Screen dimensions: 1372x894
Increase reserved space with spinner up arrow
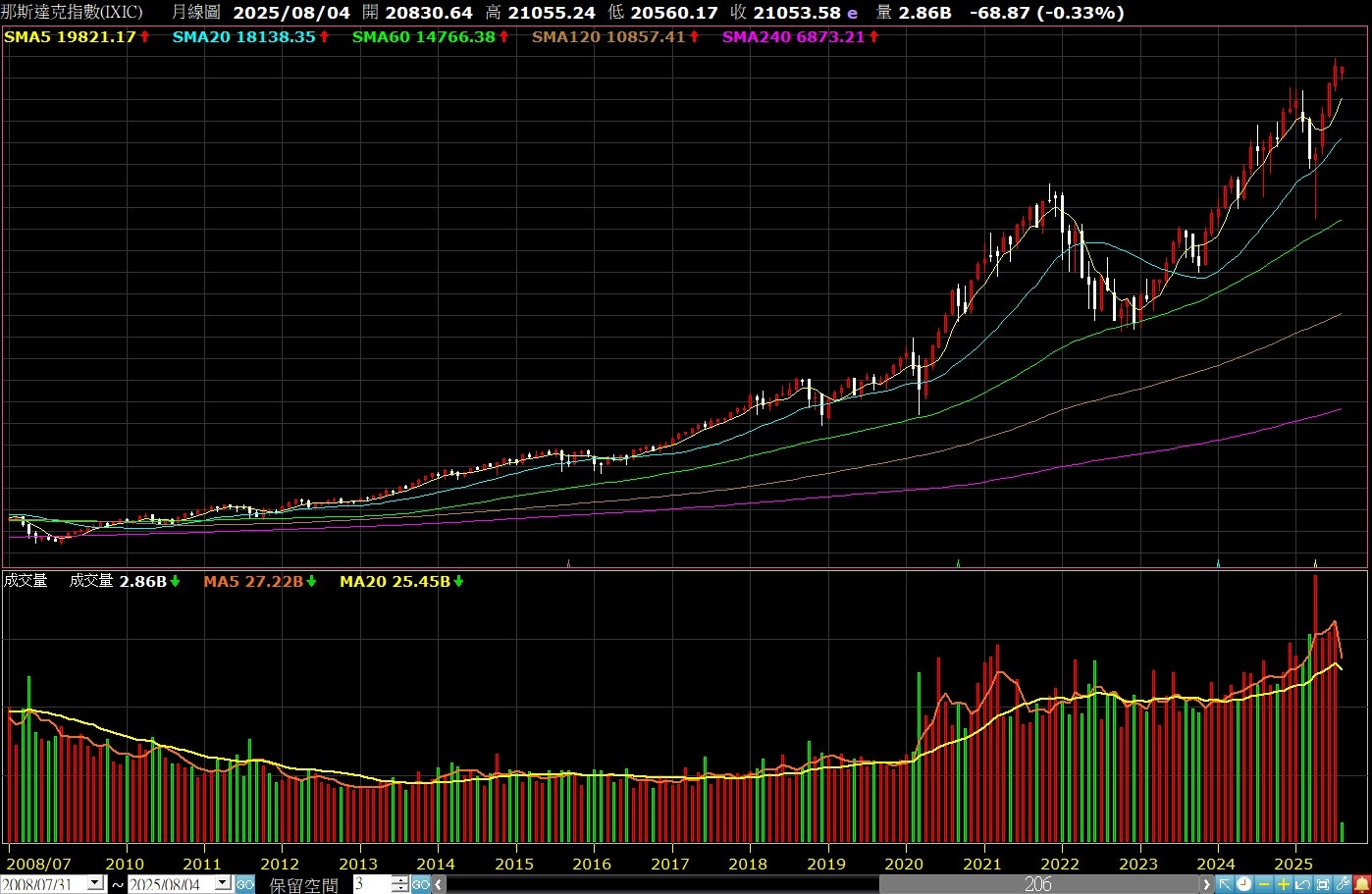pos(399,879)
